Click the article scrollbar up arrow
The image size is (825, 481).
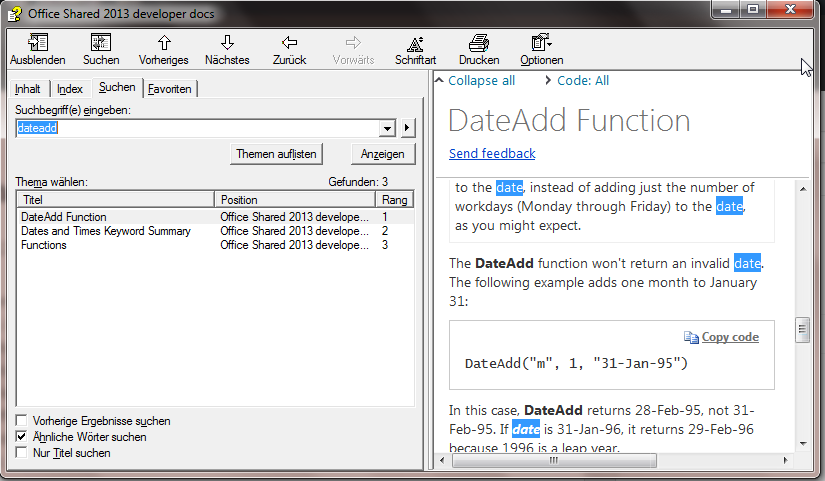pyautogui.click(x=802, y=189)
